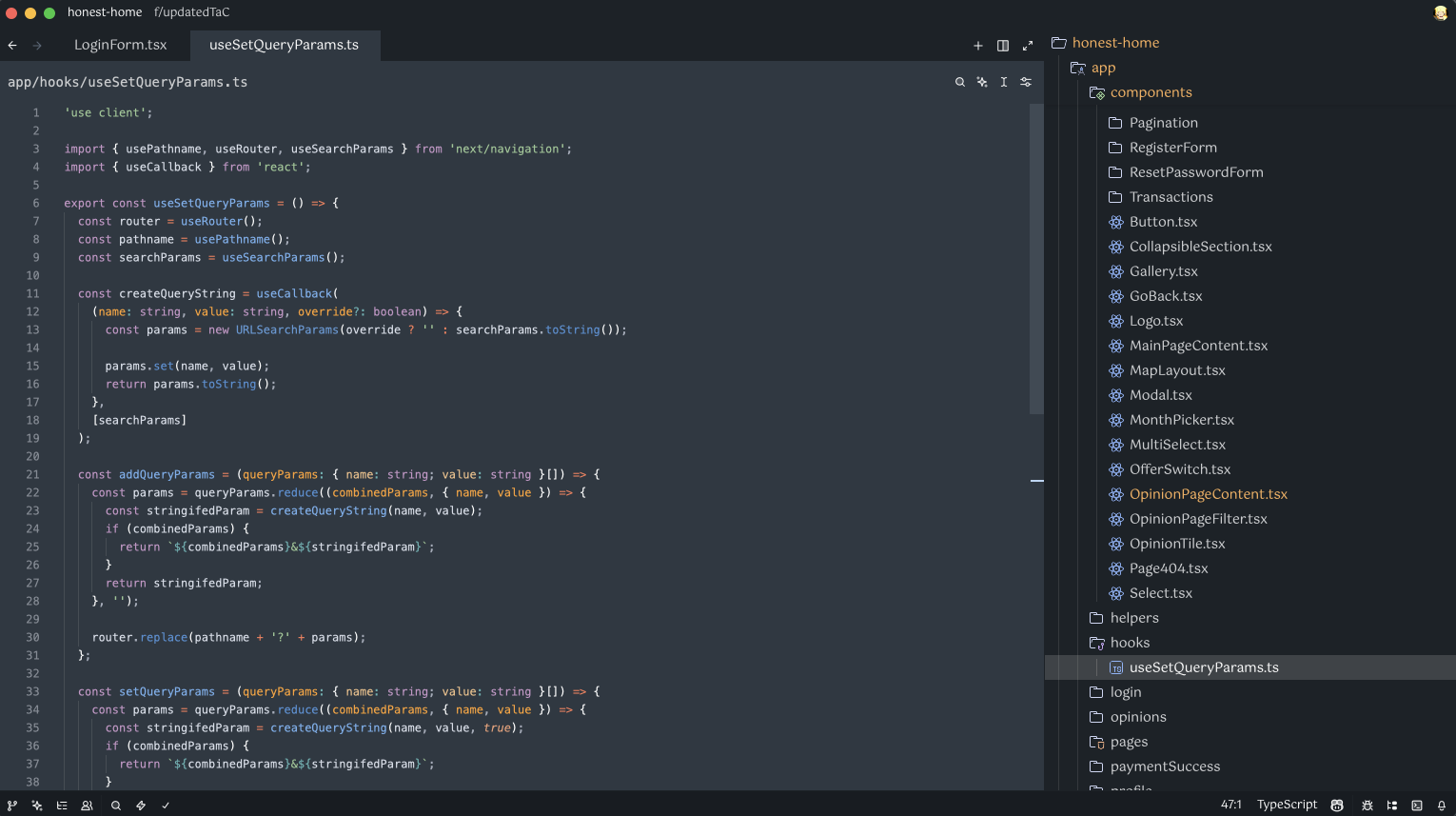Open the debugger bug icon

1367,806
